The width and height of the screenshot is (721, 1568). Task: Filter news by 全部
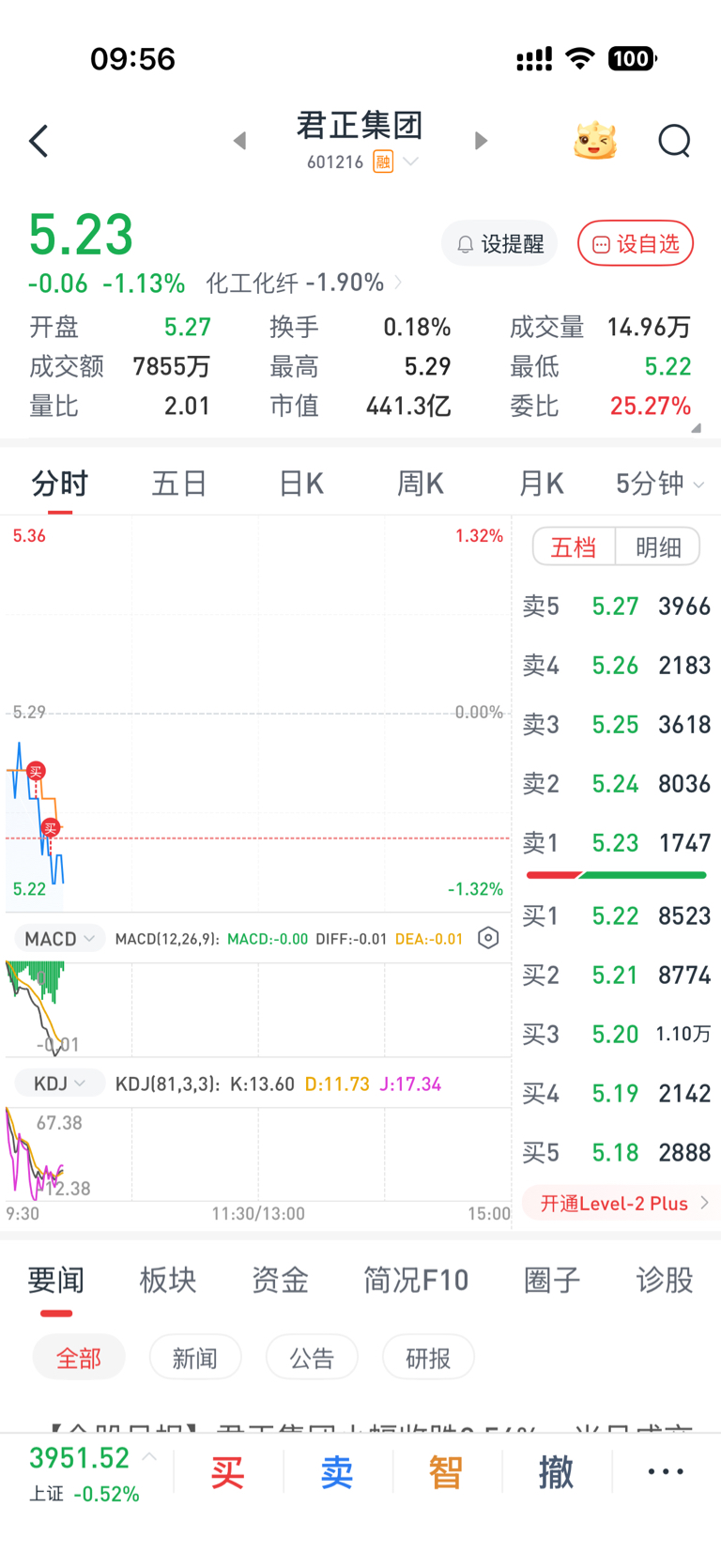[x=79, y=1358]
